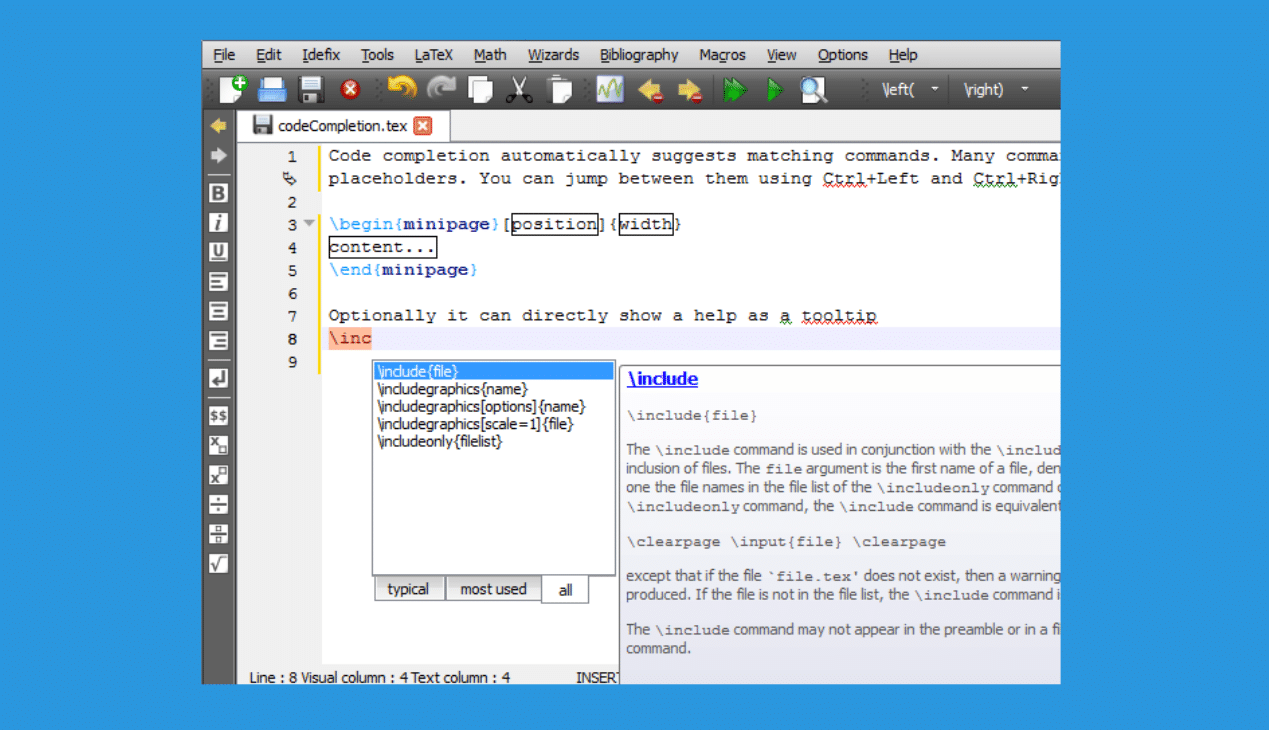Open the Macros menu
This screenshot has width=1269, height=730.
722,55
